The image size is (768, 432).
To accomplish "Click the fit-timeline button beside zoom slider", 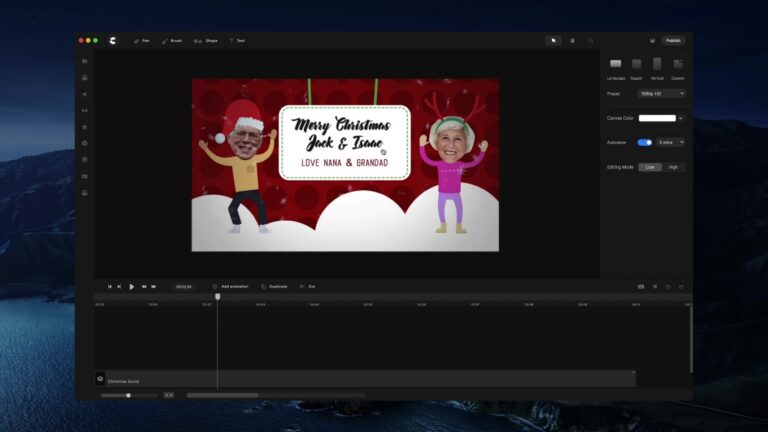I will (x=168, y=395).
